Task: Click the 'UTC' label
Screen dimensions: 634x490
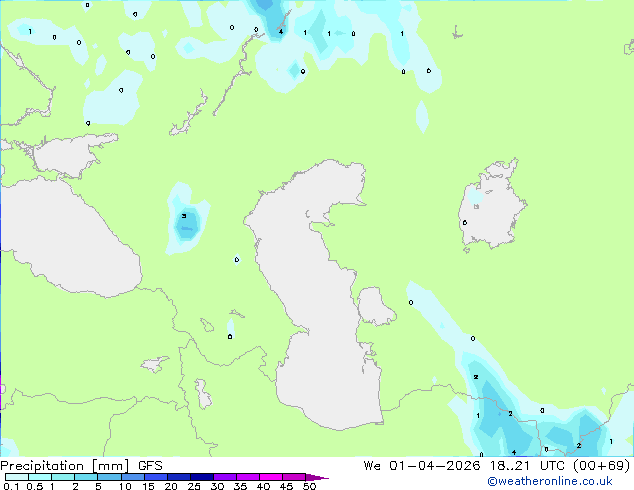Action: pos(553,466)
